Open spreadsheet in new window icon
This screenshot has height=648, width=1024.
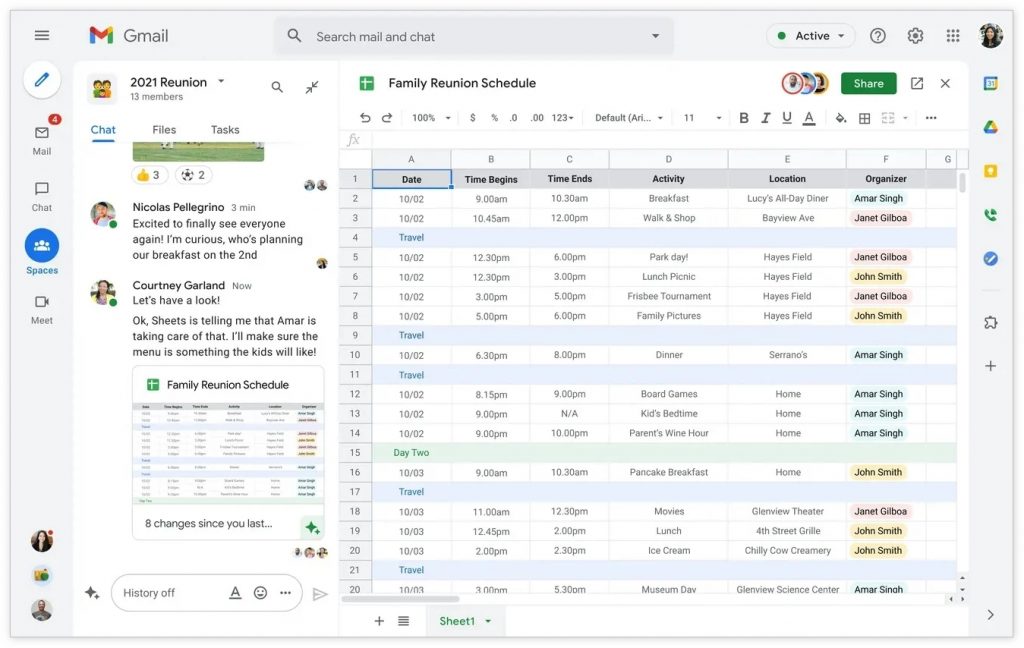click(916, 84)
